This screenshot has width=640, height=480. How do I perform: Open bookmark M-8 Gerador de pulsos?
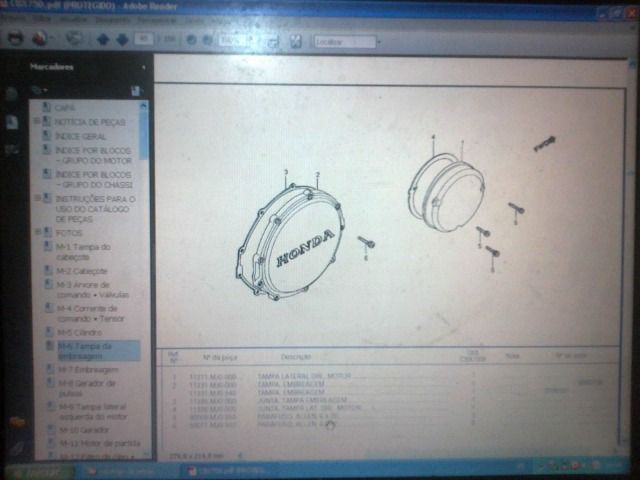[x=87, y=388]
